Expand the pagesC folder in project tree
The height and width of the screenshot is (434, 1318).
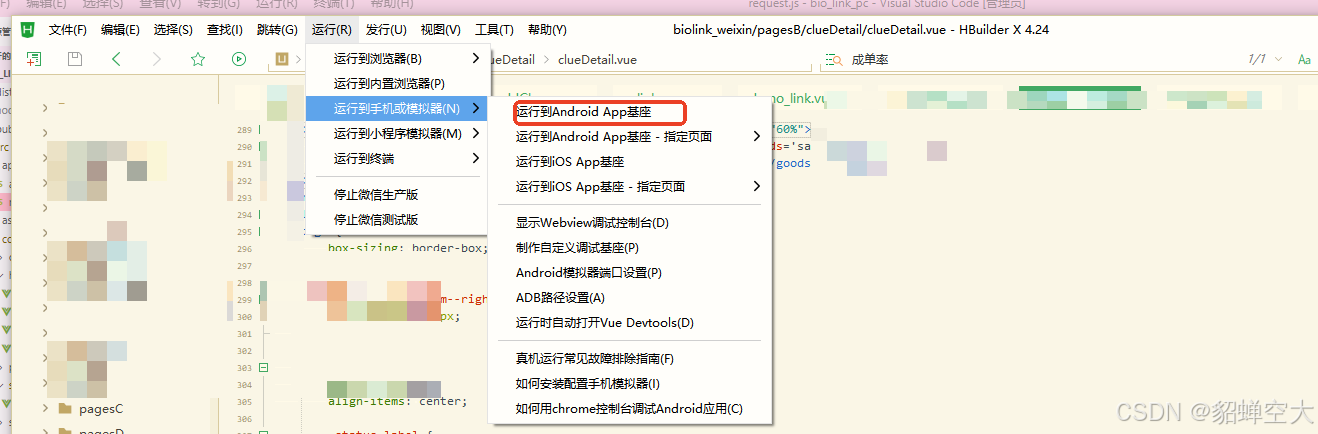tap(45, 408)
